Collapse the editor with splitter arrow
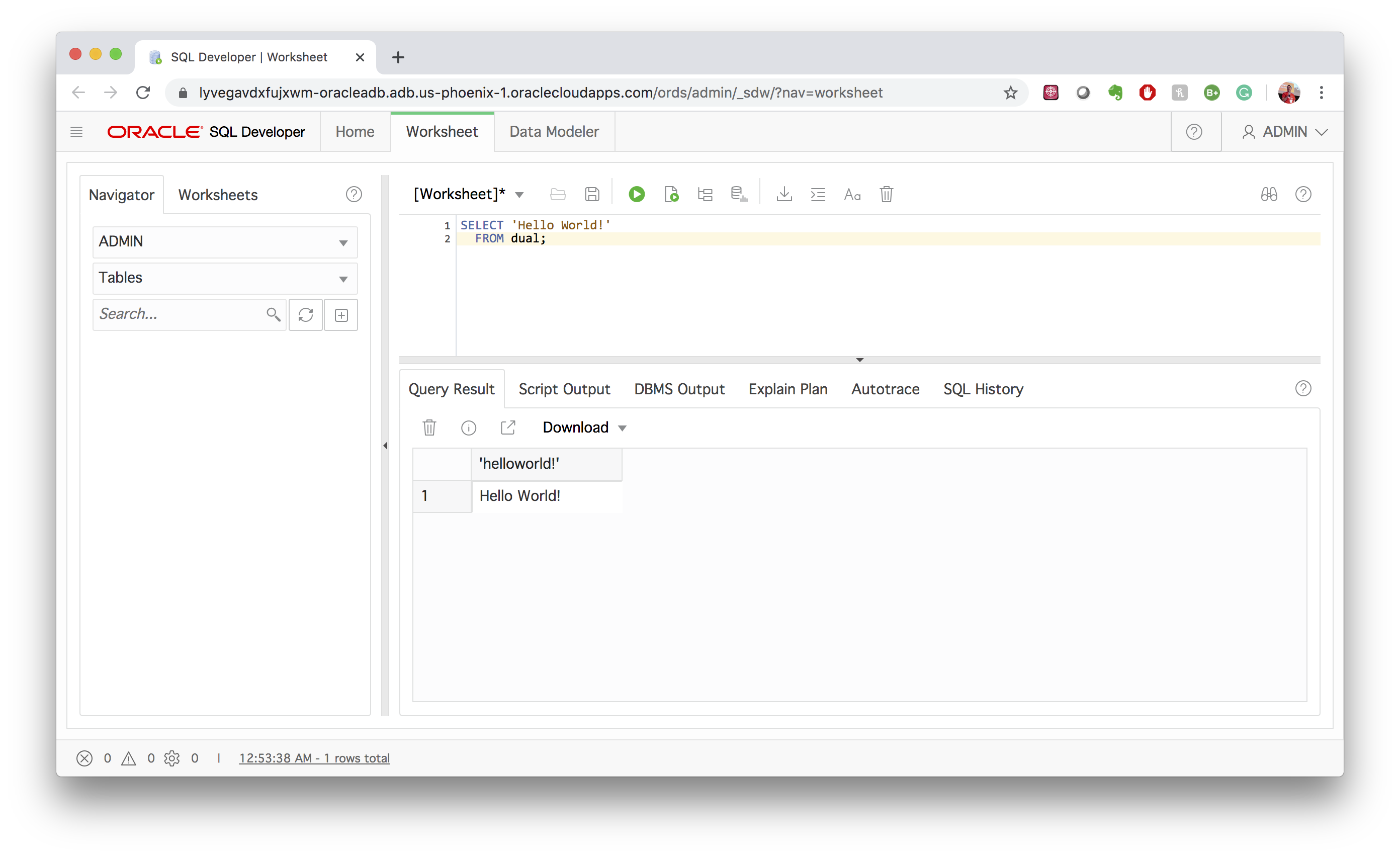Image resolution: width=1400 pixels, height=857 pixels. (859, 360)
